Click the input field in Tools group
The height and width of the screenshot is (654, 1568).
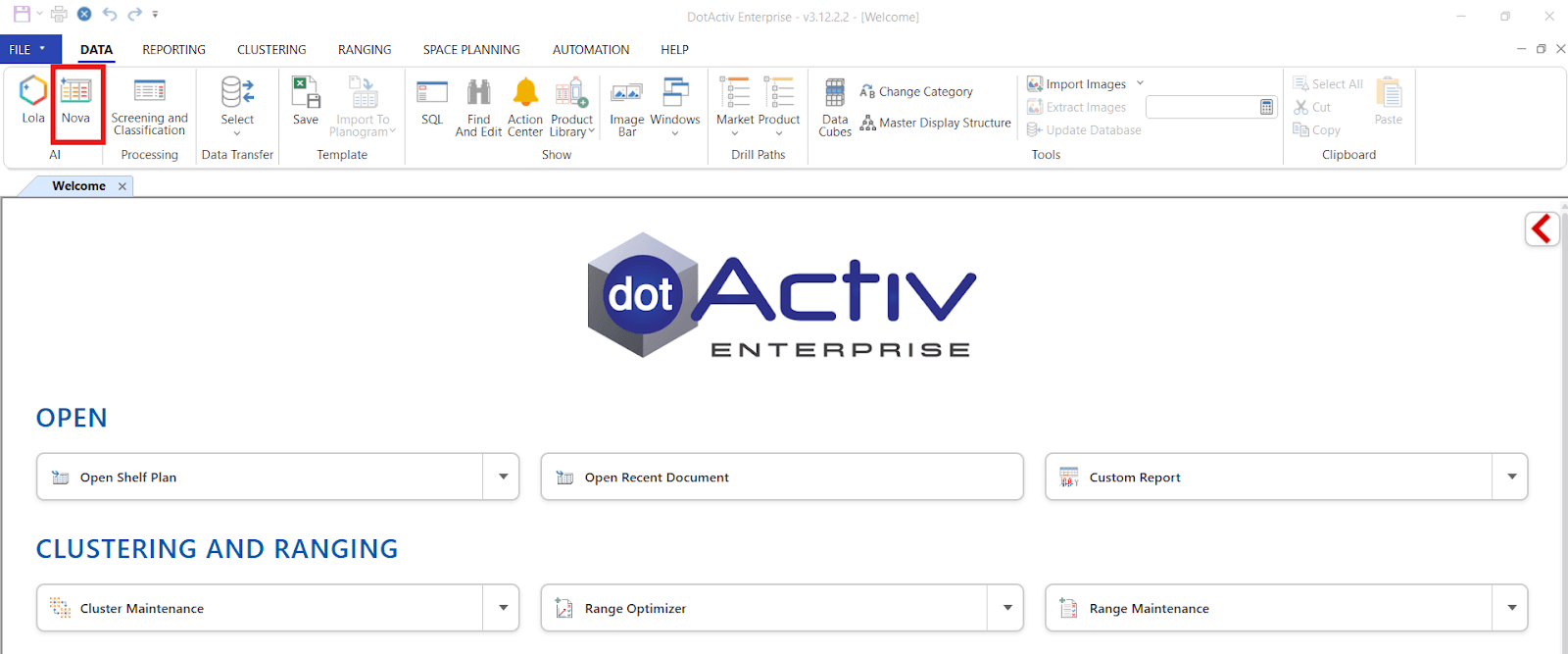1201,107
